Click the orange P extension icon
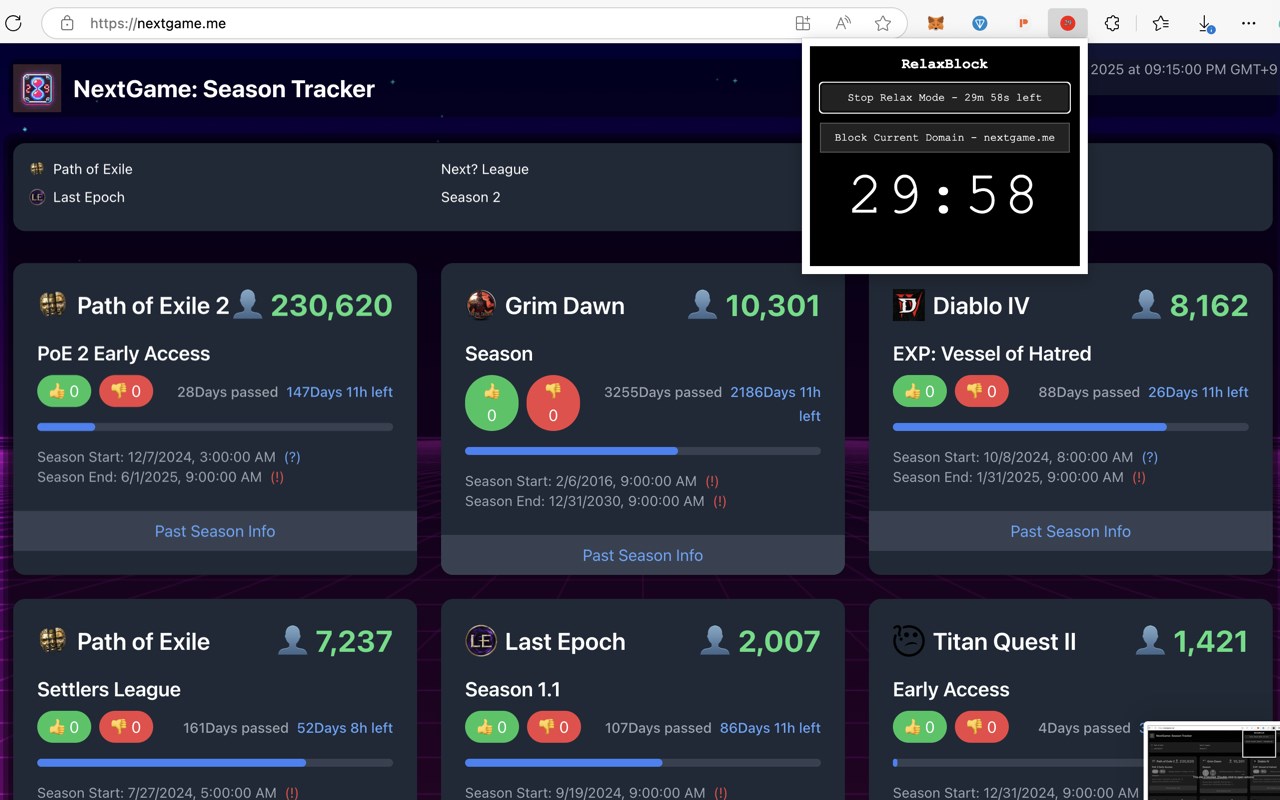 [x=1023, y=23]
